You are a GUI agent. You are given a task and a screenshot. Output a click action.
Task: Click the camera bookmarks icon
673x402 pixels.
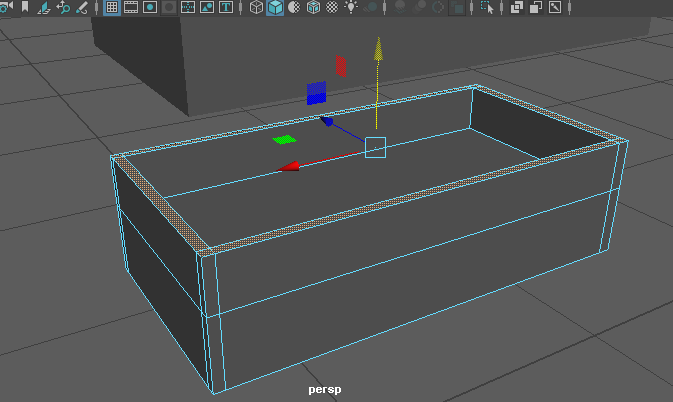(26, 8)
